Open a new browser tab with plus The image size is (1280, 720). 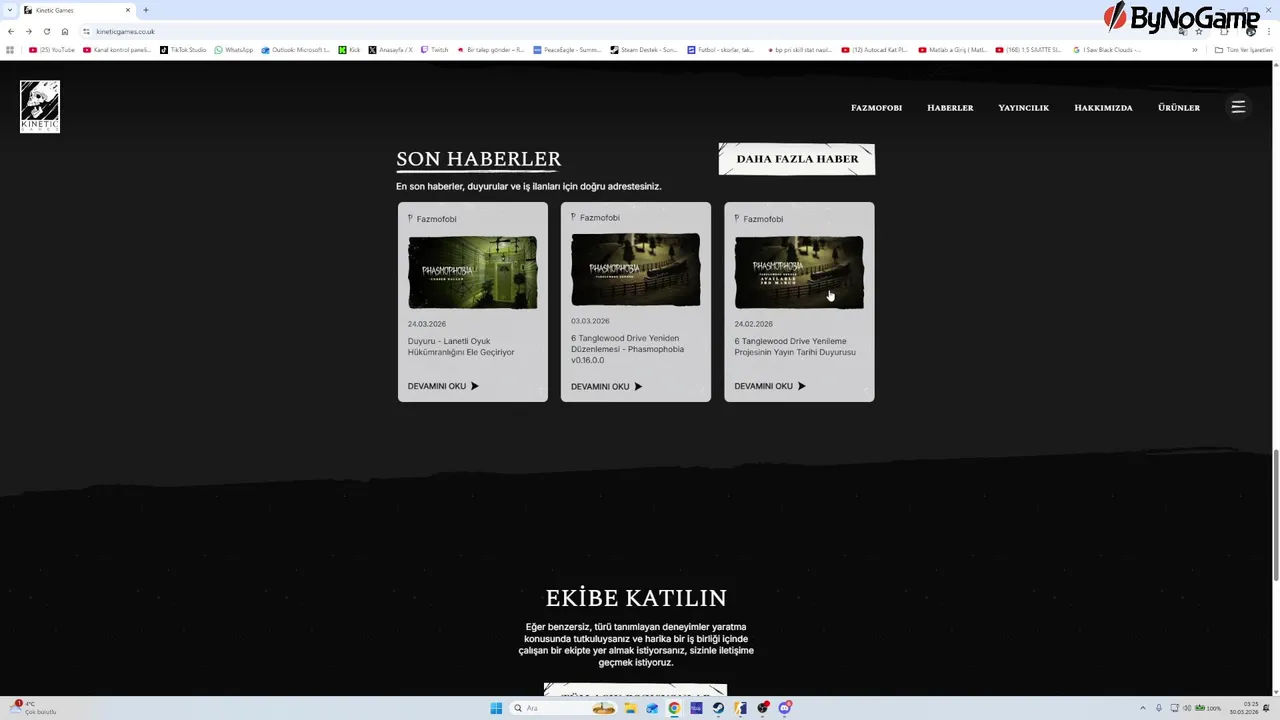[x=145, y=10]
